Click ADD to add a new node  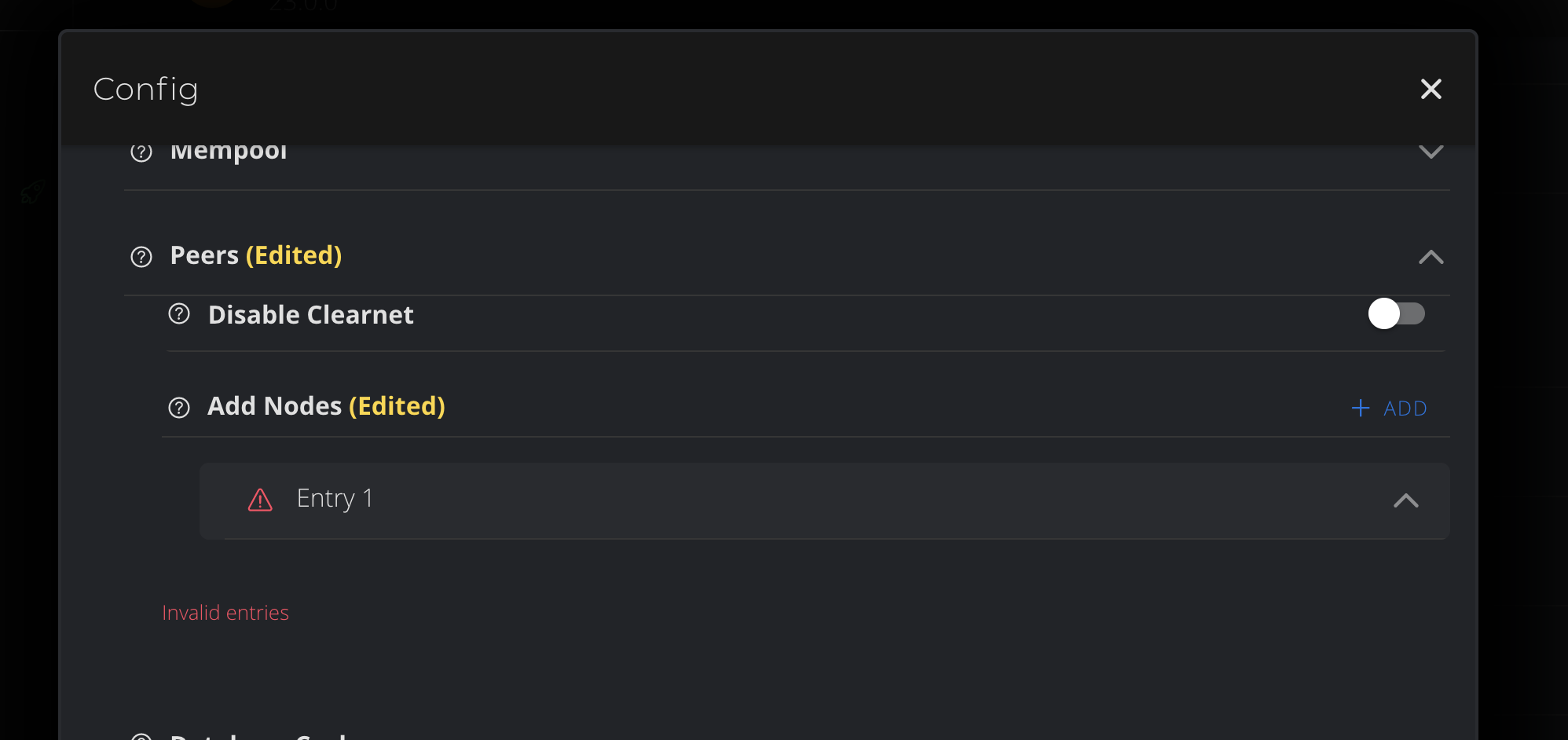[x=1405, y=408]
